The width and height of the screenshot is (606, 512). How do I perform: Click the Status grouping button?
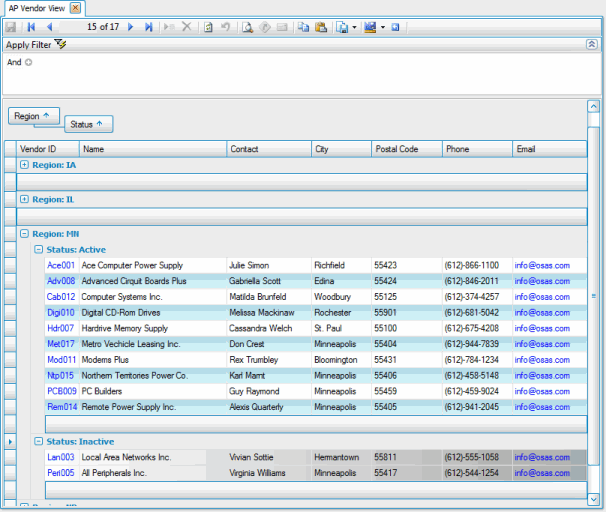(x=88, y=125)
